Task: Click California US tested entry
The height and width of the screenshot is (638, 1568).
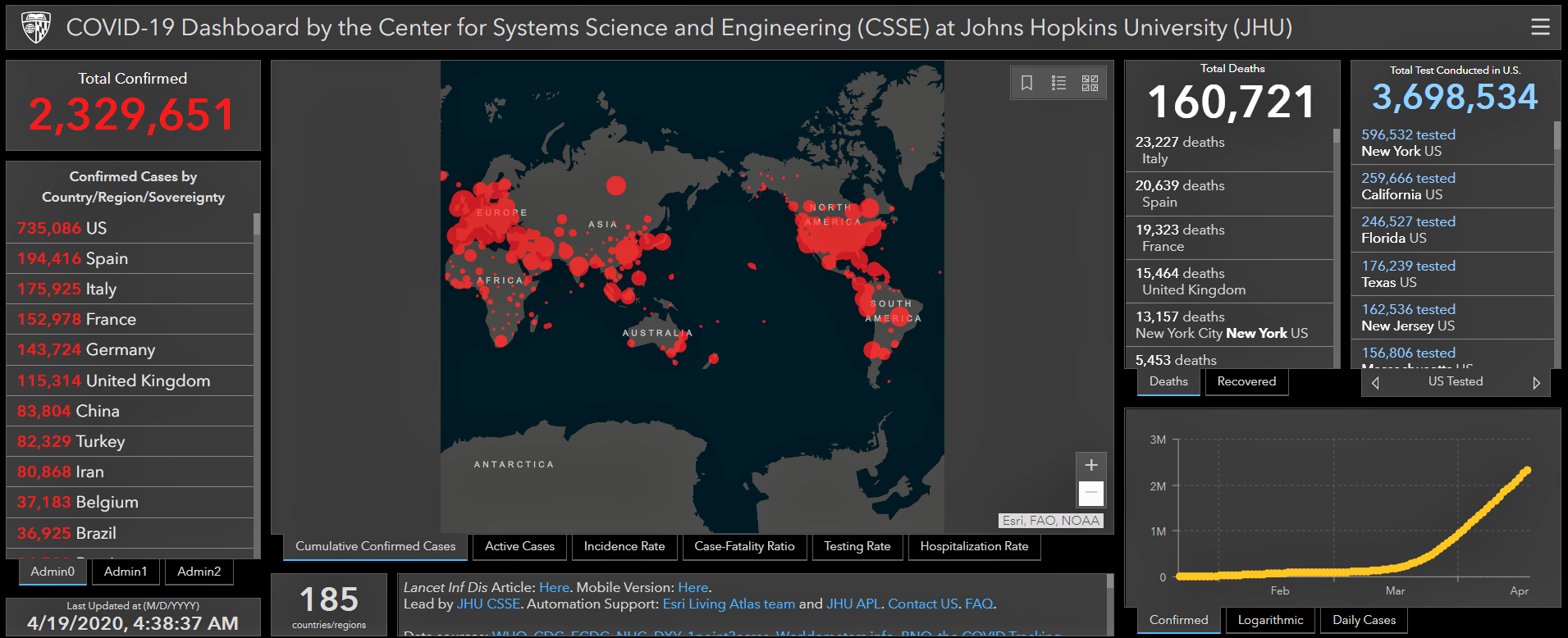Action: click(x=1452, y=186)
